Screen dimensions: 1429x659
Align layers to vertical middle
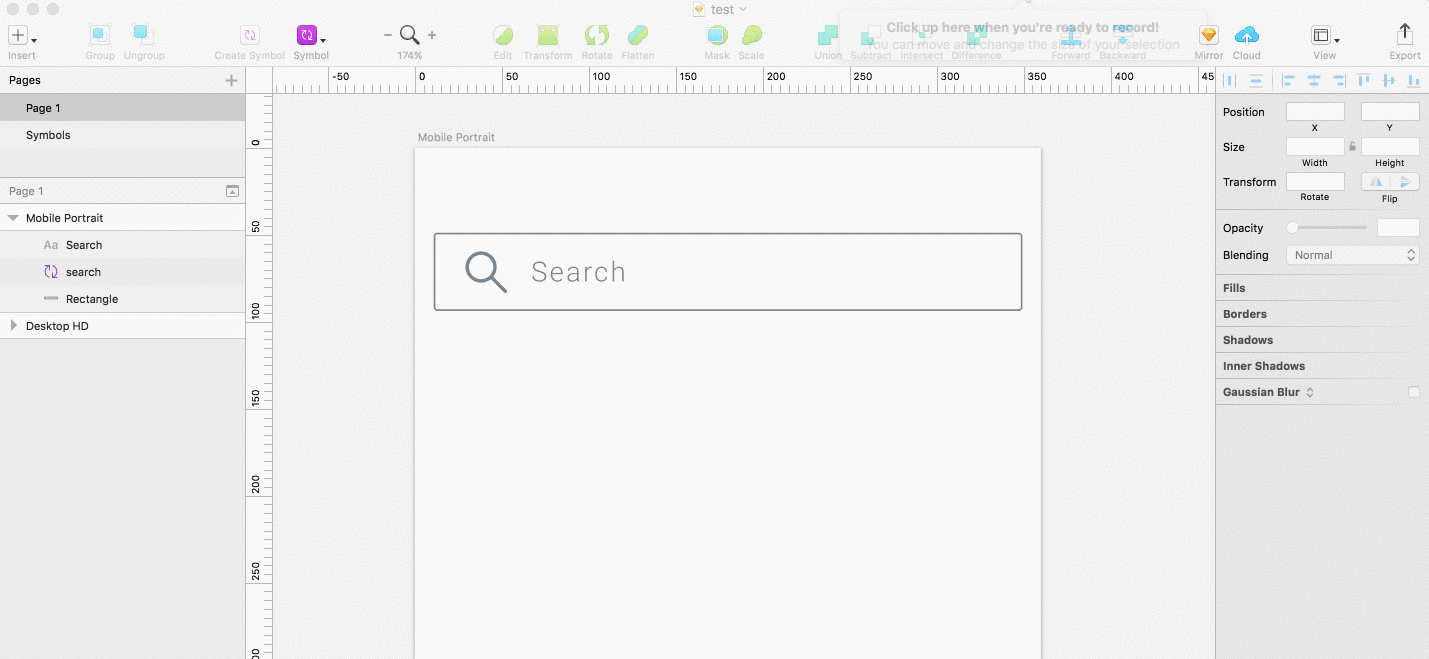[1389, 80]
